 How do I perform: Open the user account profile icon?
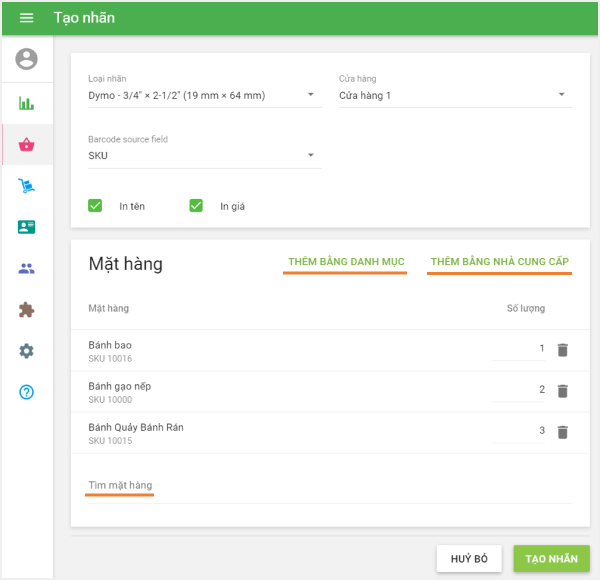pyautogui.click(x=27, y=59)
